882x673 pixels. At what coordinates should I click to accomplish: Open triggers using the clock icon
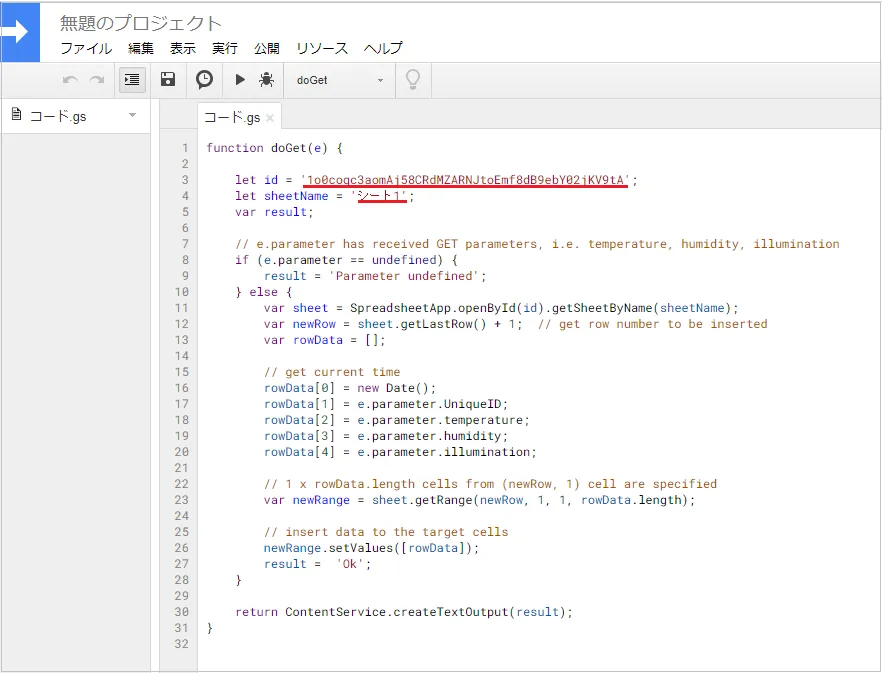tap(204, 80)
